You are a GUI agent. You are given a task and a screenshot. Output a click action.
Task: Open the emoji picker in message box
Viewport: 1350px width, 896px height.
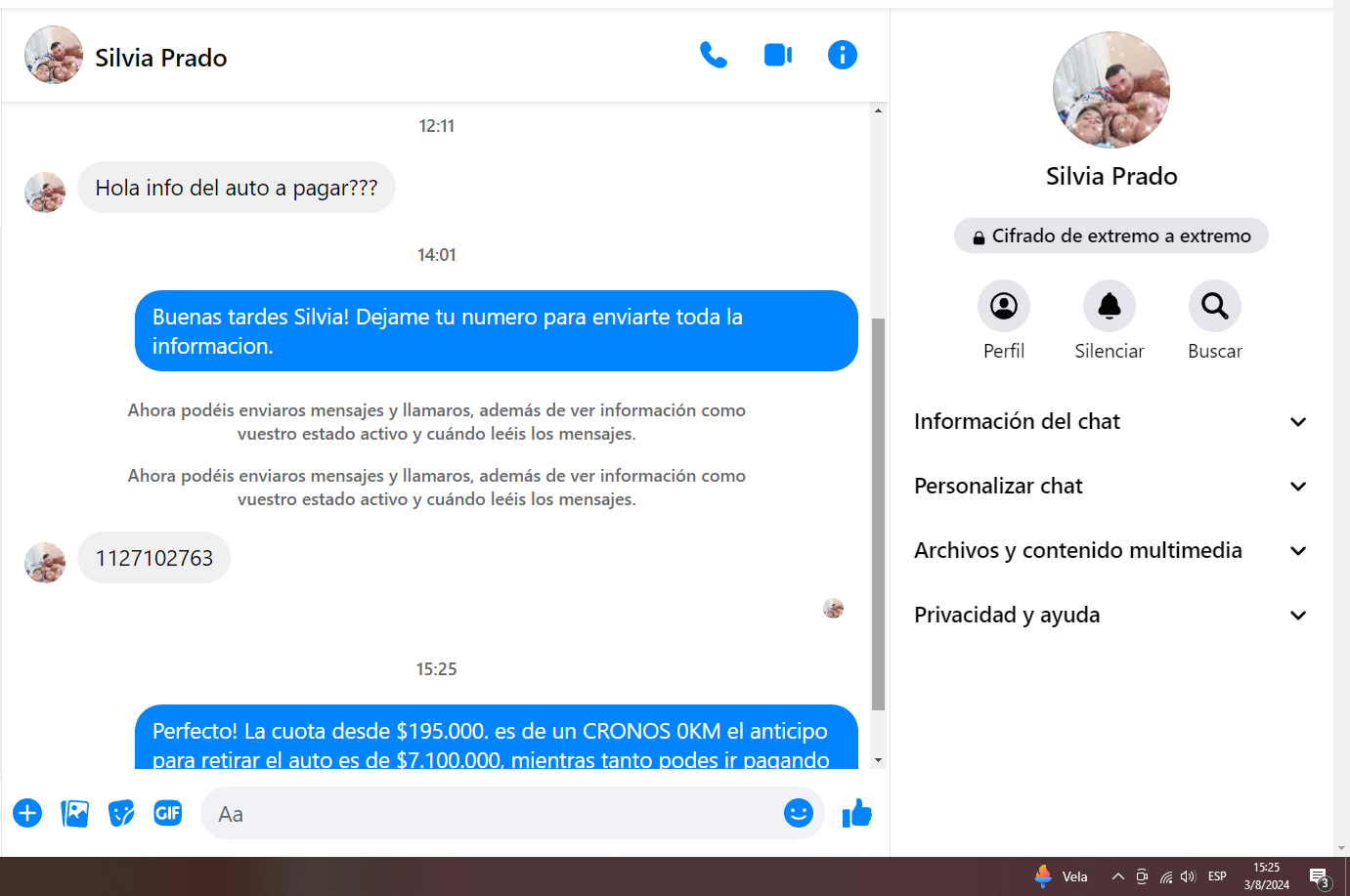click(x=798, y=813)
